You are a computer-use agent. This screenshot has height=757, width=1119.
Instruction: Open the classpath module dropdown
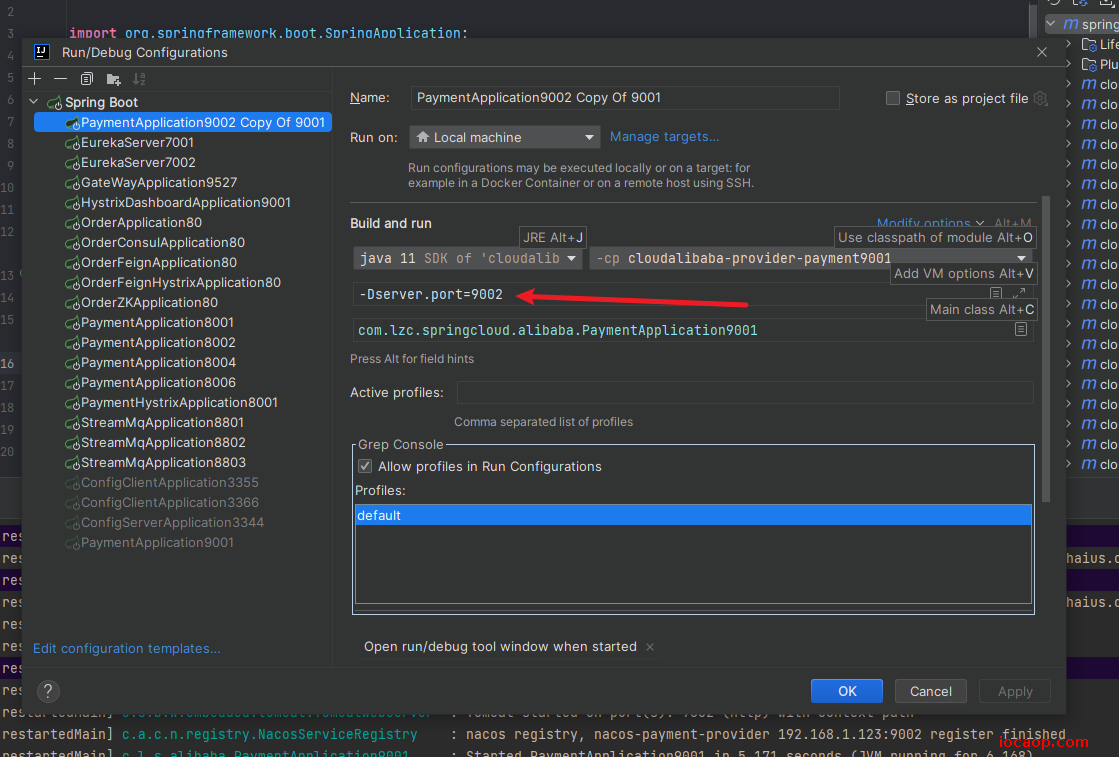[811, 258]
